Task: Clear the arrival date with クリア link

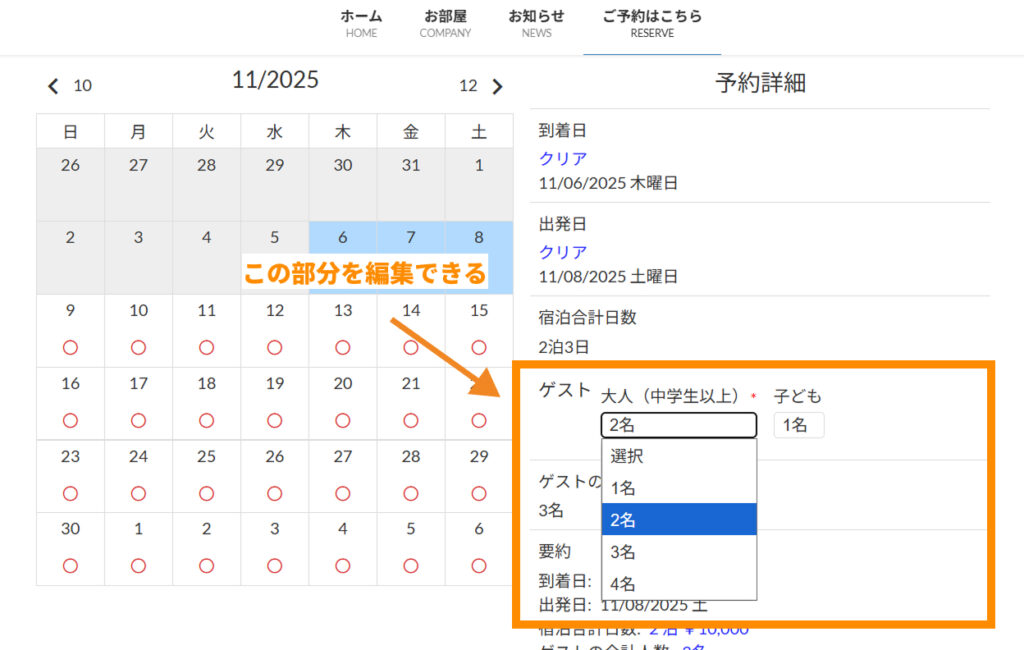Action: (563, 158)
